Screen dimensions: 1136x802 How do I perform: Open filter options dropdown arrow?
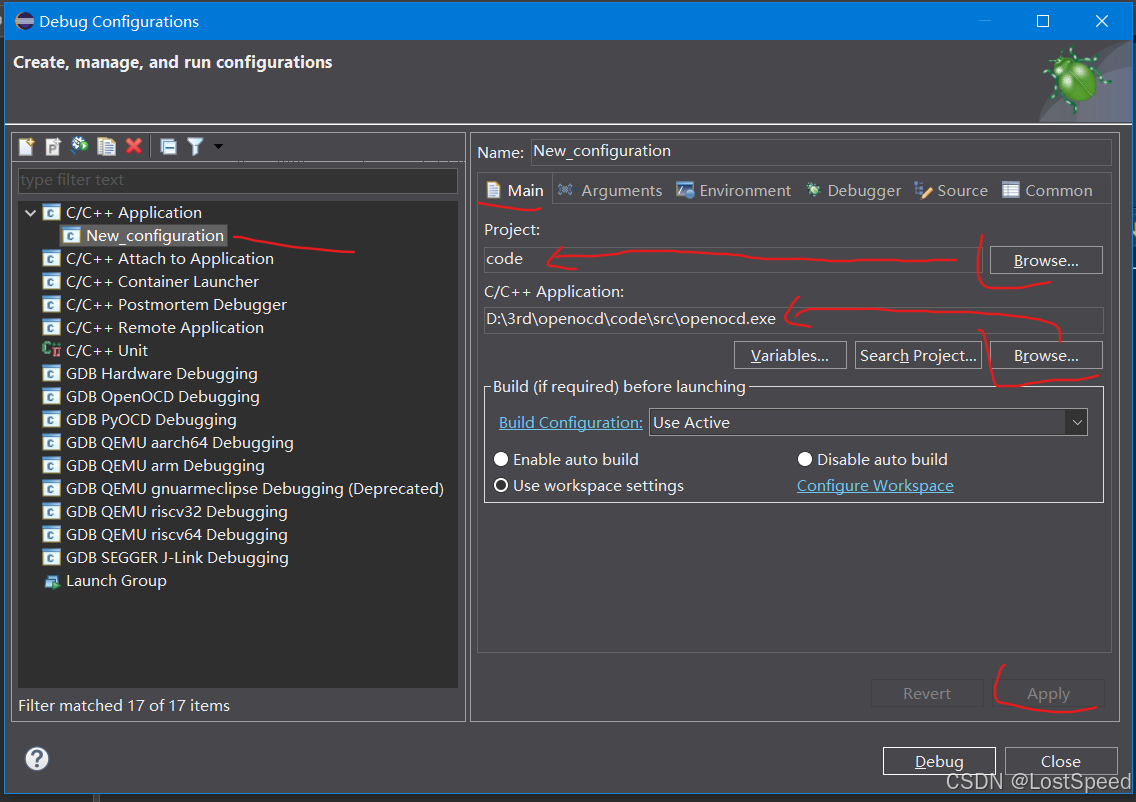(218, 146)
